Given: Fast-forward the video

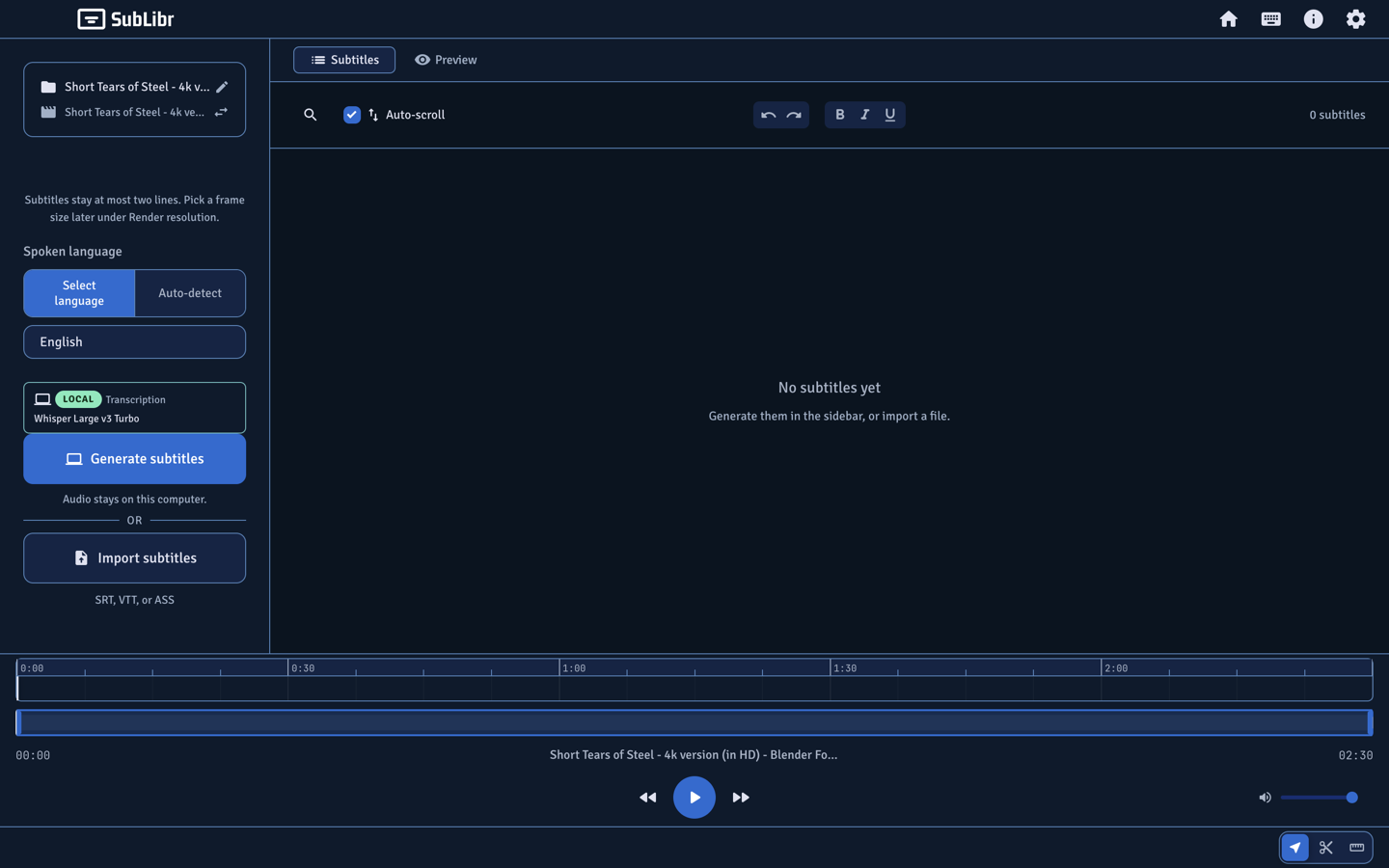Looking at the screenshot, I should (x=740, y=798).
